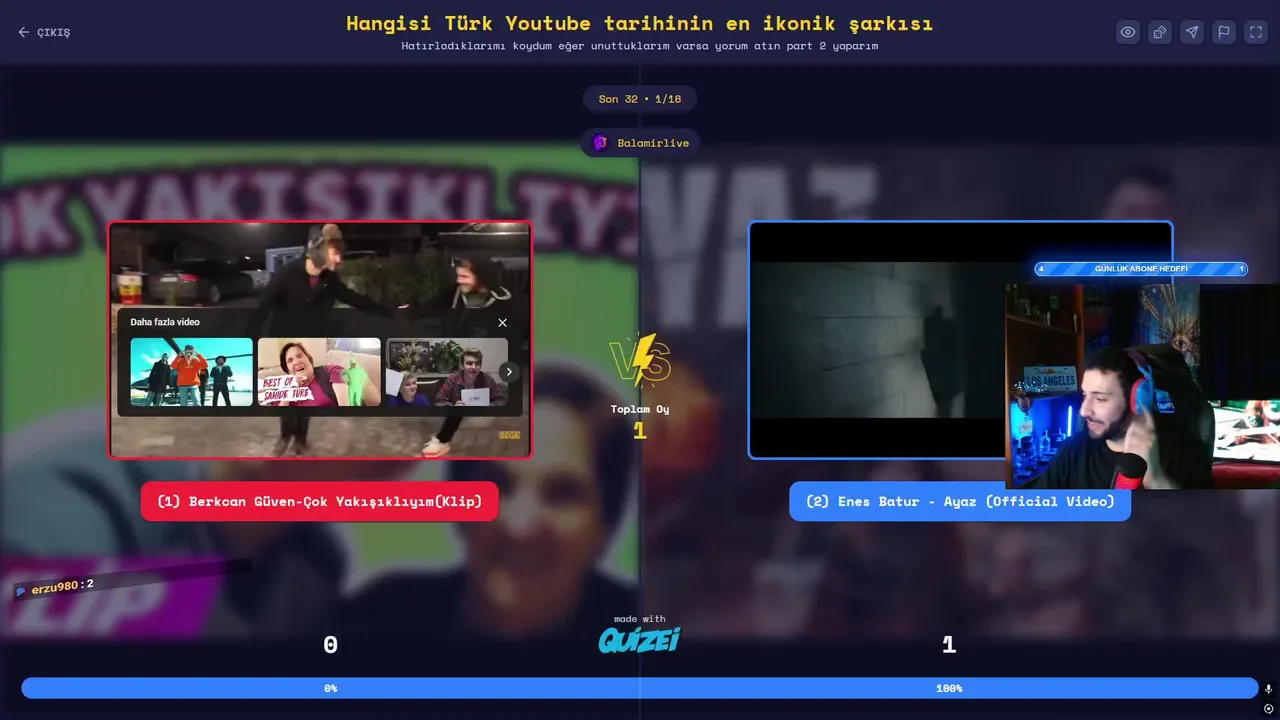1280x720 pixels.
Task: Click the Quizei logo
Action: tap(639, 639)
